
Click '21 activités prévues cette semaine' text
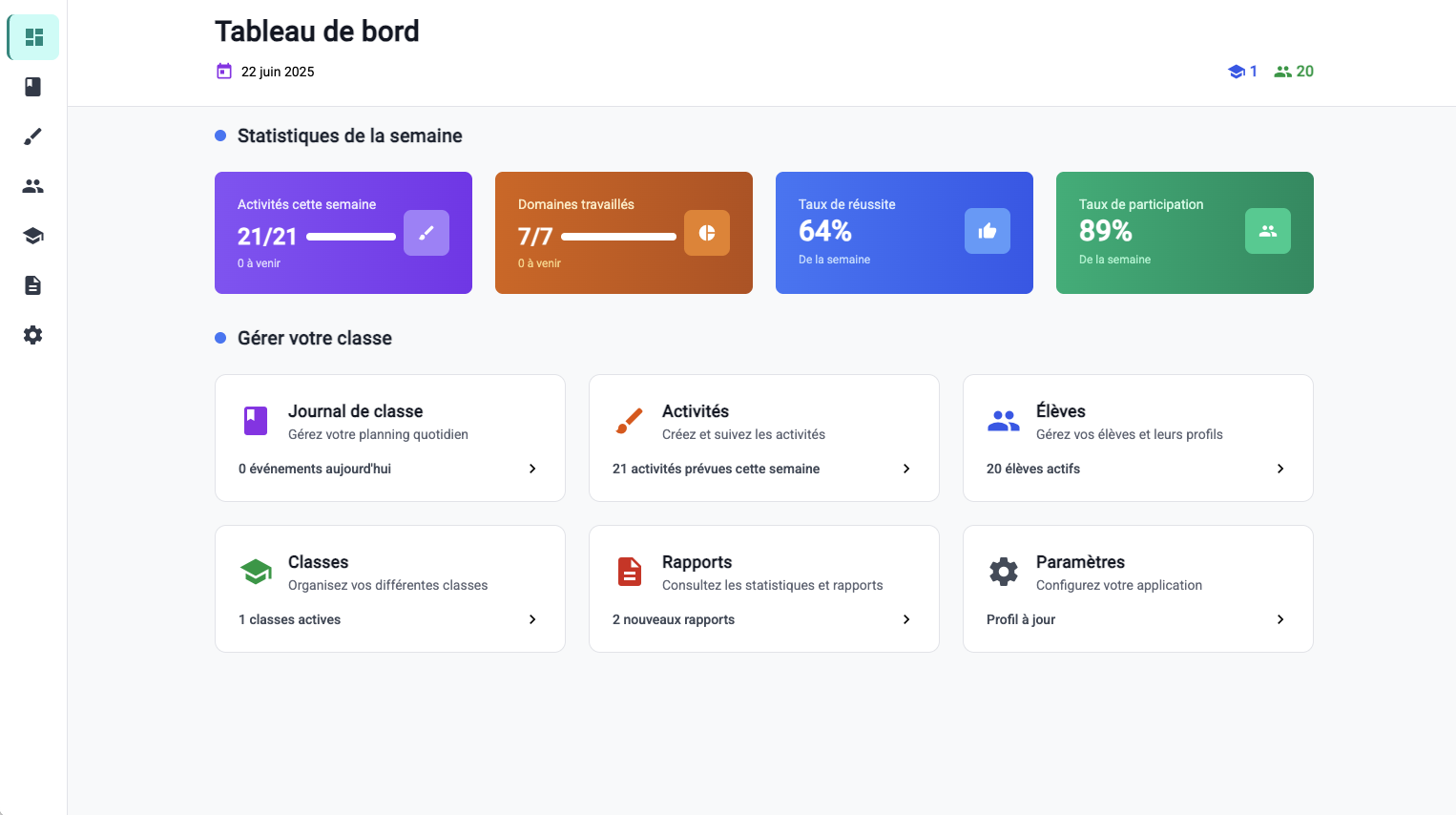pyautogui.click(x=717, y=469)
